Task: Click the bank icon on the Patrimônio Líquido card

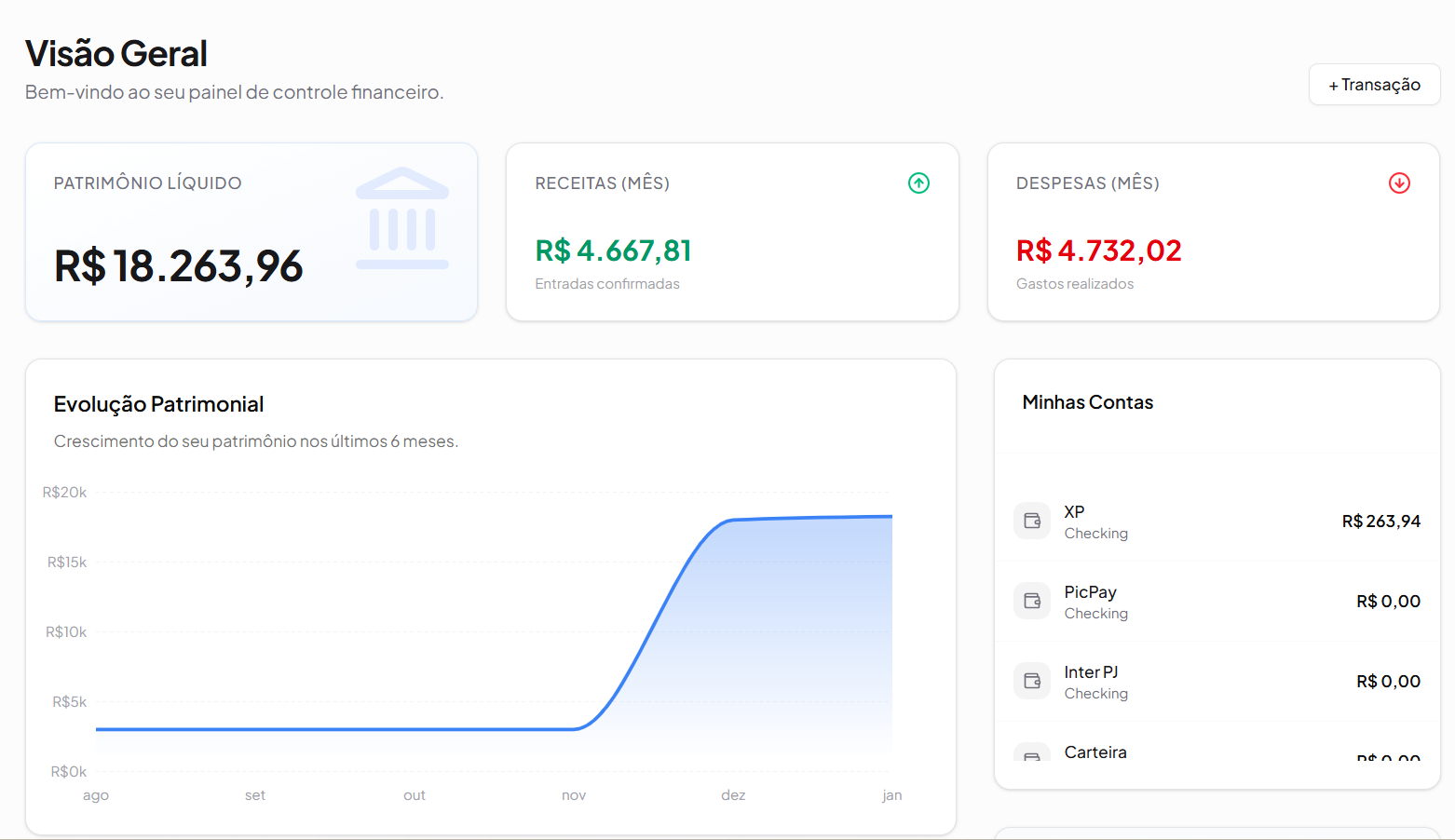Action: click(x=401, y=214)
